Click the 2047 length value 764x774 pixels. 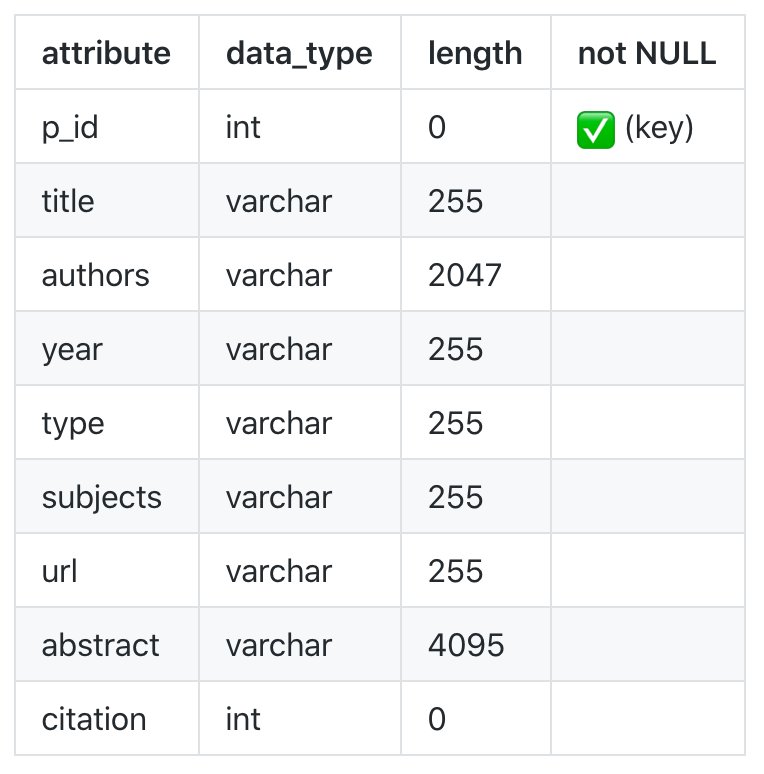click(x=464, y=275)
